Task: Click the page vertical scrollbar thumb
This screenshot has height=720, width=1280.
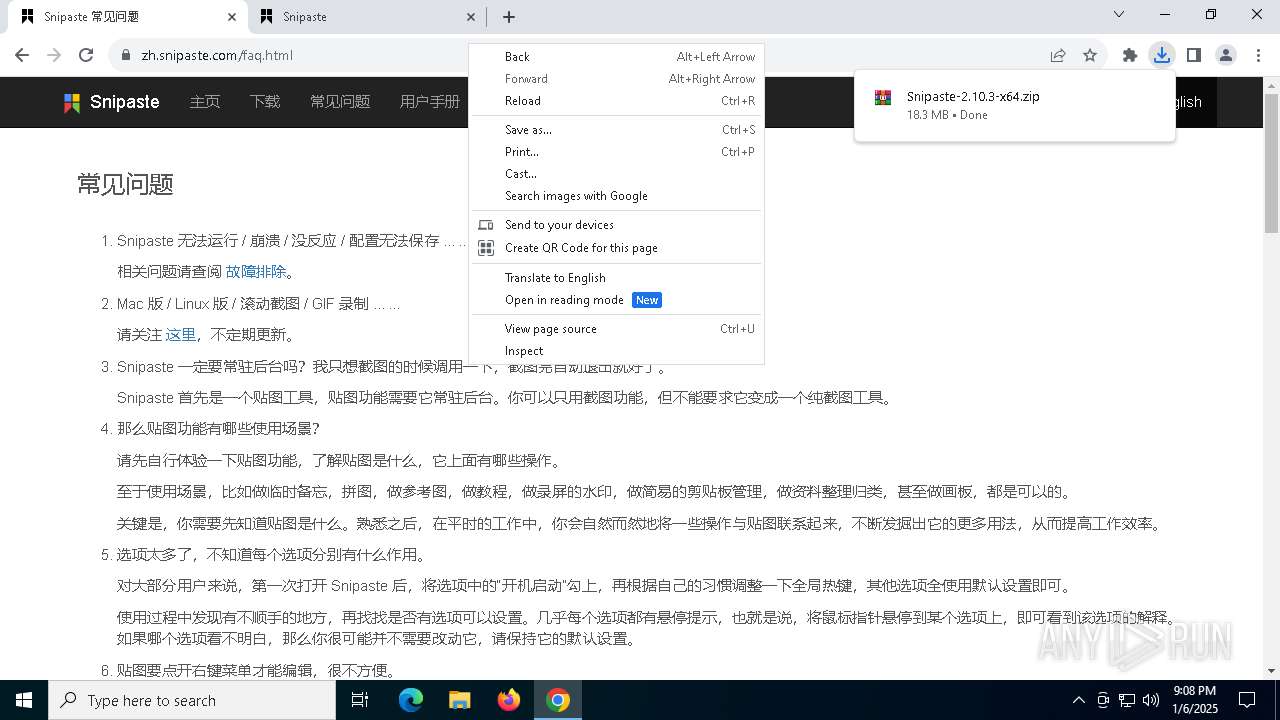Action: point(1271,164)
